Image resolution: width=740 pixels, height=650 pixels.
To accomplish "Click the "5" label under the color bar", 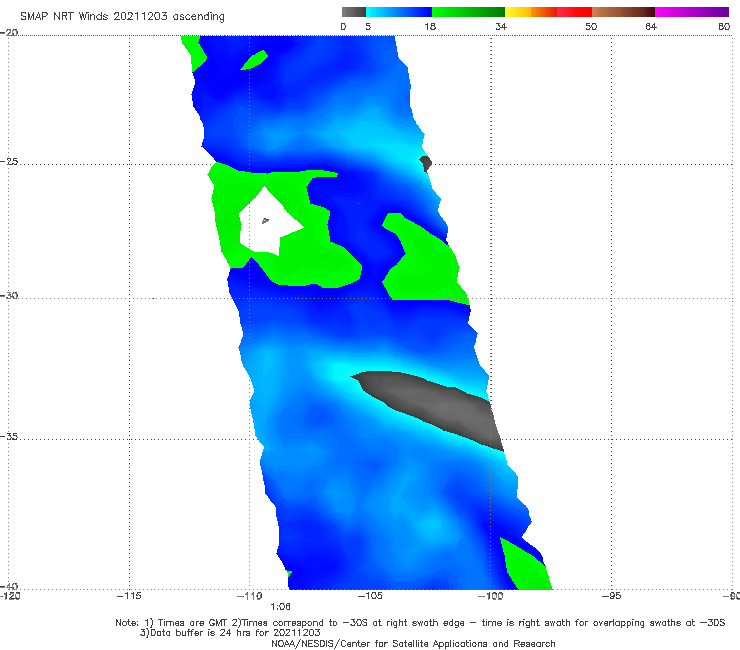I will [x=368, y=27].
